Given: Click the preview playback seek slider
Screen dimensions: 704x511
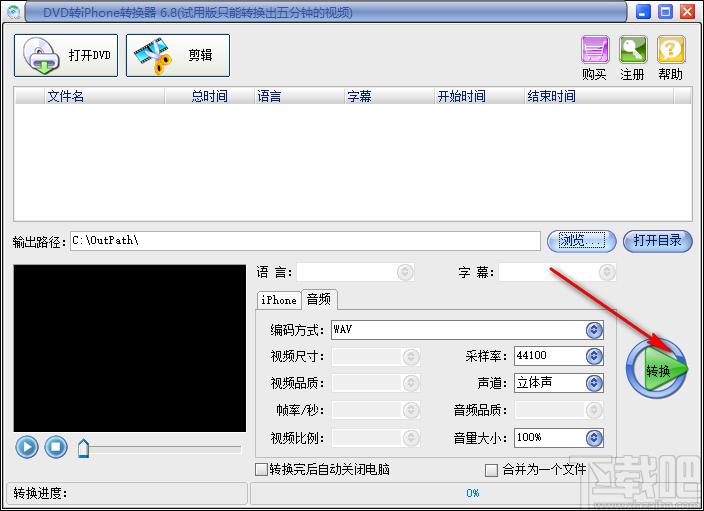Looking at the screenshot, I should (160, 449).
